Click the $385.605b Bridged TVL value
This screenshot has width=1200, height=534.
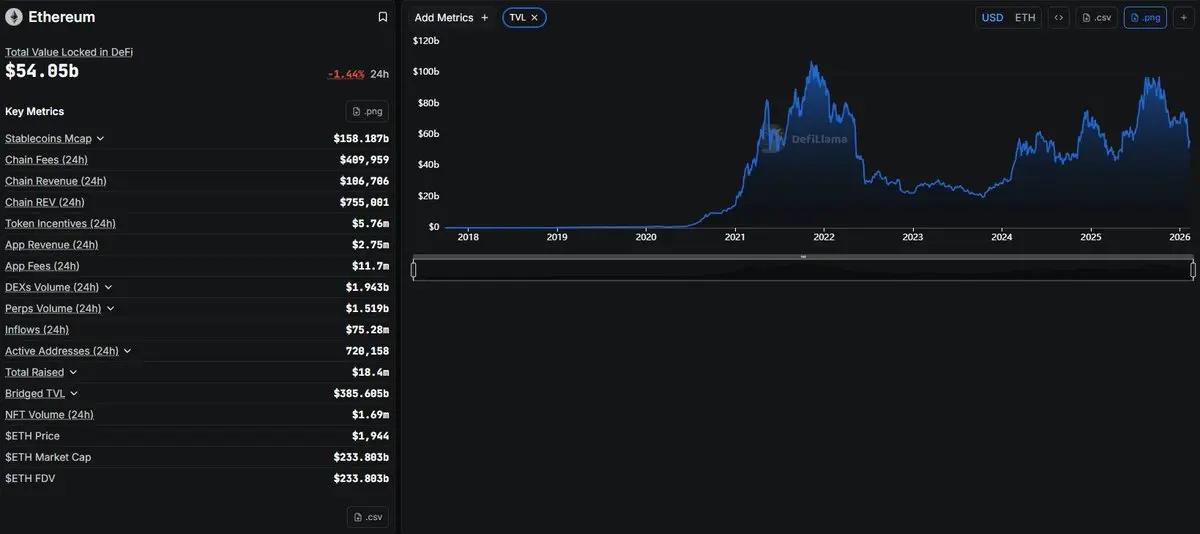tap(361, 394)
